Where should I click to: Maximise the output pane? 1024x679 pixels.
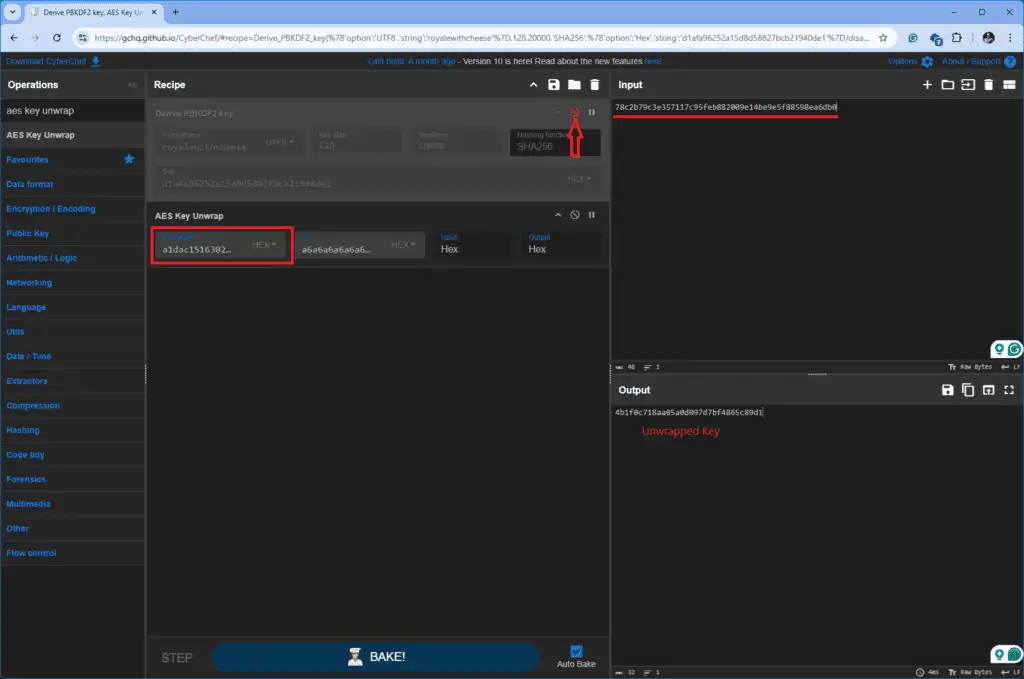point(1009,390)
